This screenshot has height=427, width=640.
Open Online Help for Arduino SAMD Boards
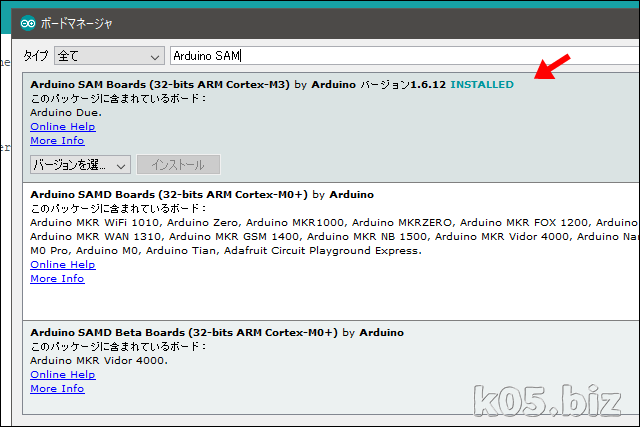point(63,265)
